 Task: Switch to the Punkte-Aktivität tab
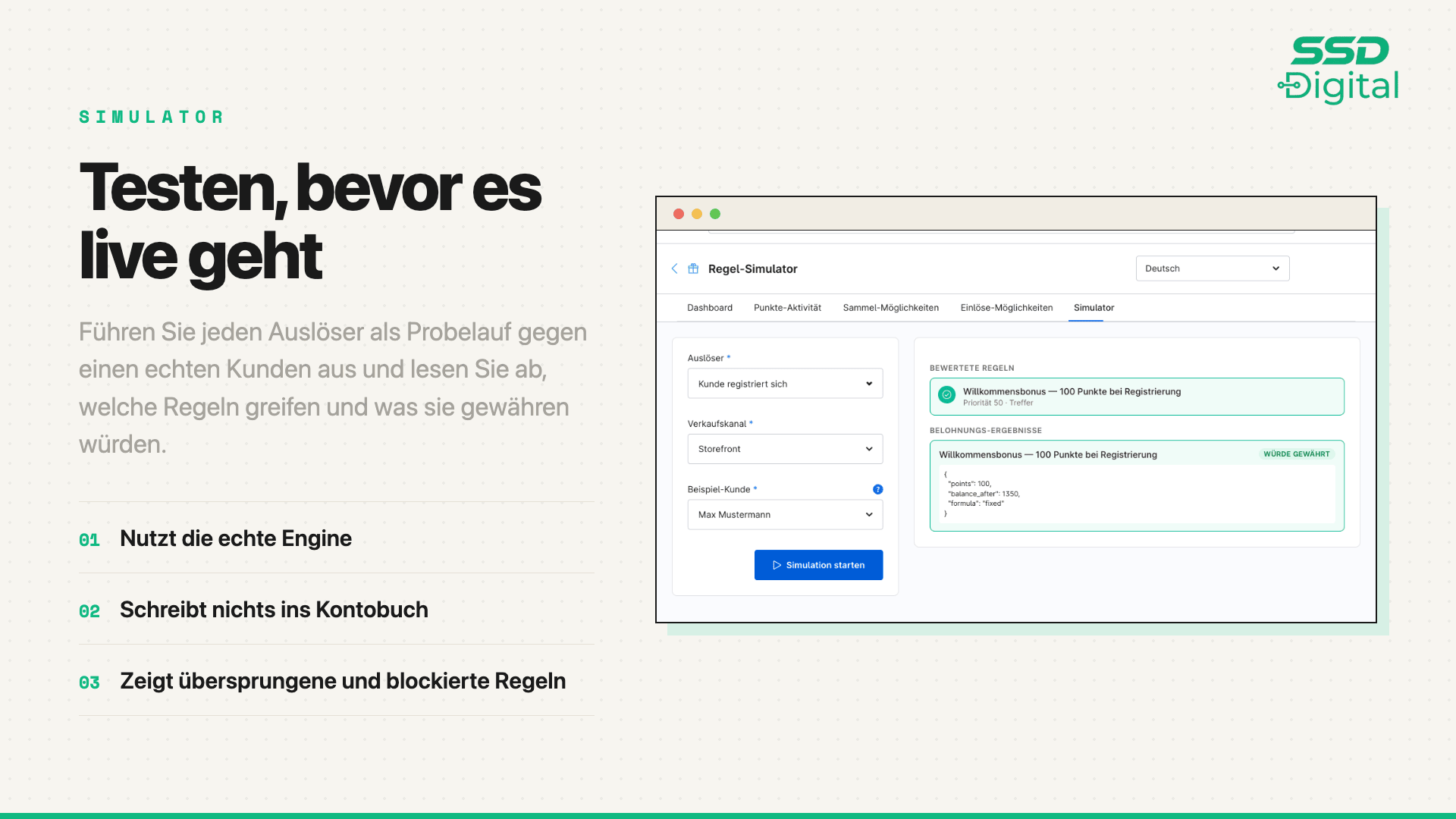787,308
